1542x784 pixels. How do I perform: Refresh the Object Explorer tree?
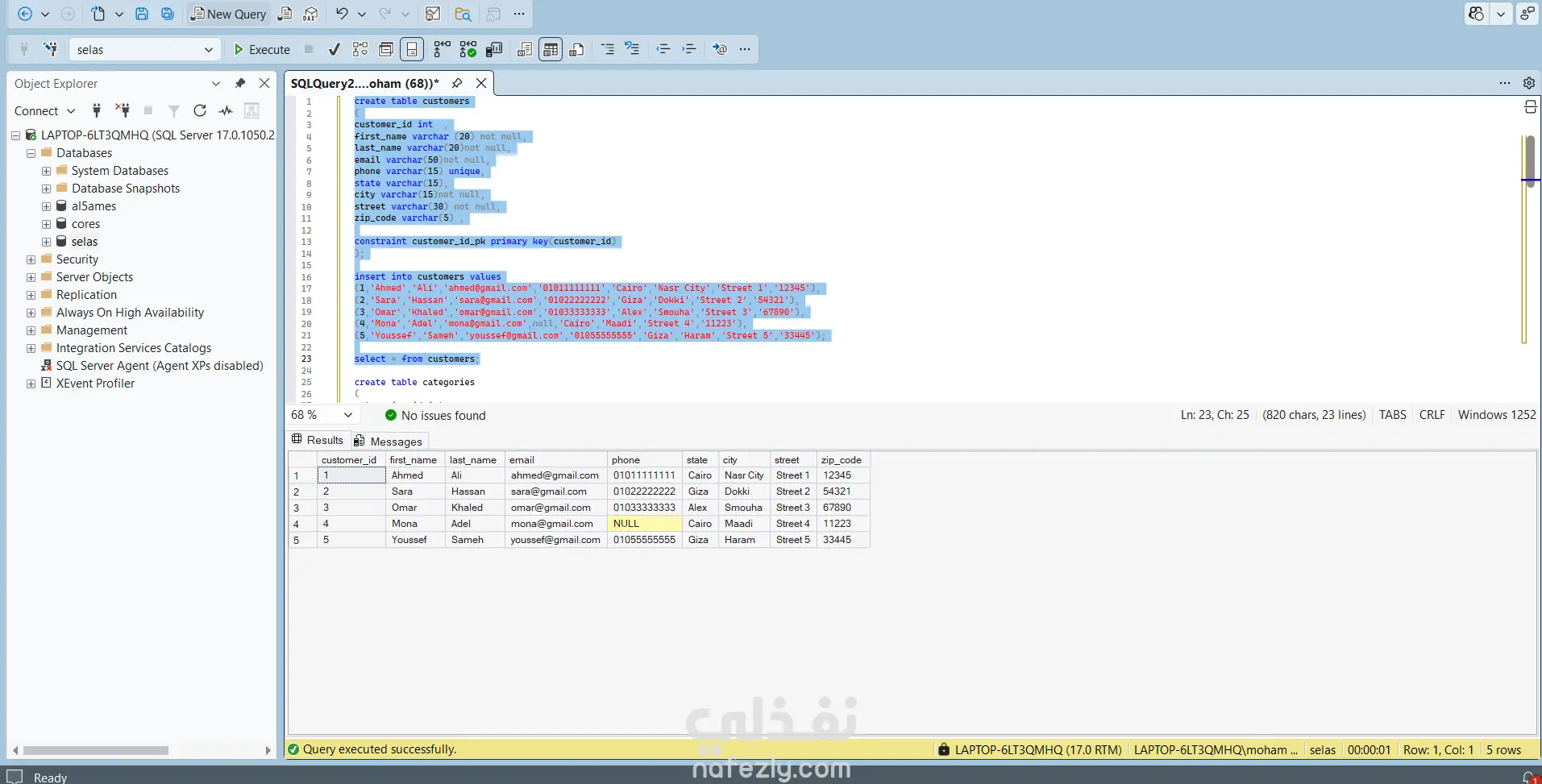click(200, 110)
